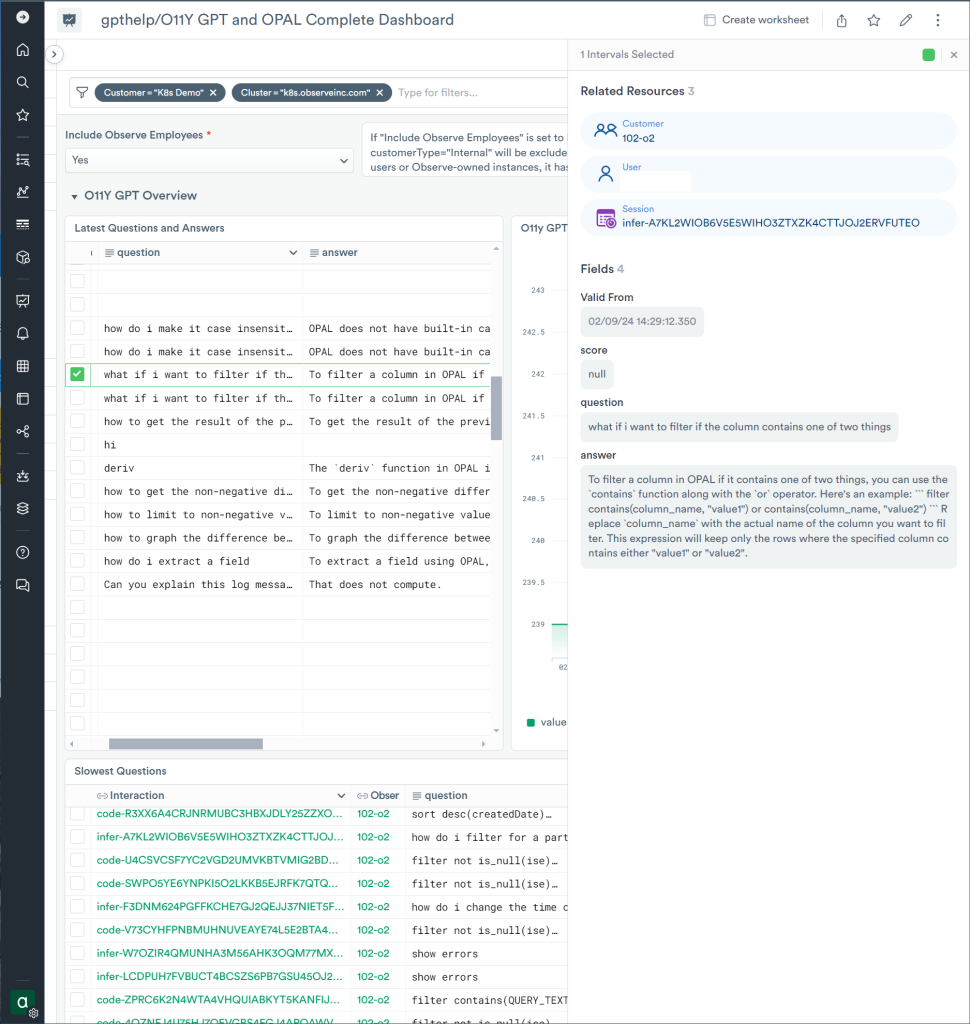The image size is (970, 1024).
Task: Open the code-R3XX6A4CRJNRMUBC3HBX interaction link
Action: click(219, 814)
